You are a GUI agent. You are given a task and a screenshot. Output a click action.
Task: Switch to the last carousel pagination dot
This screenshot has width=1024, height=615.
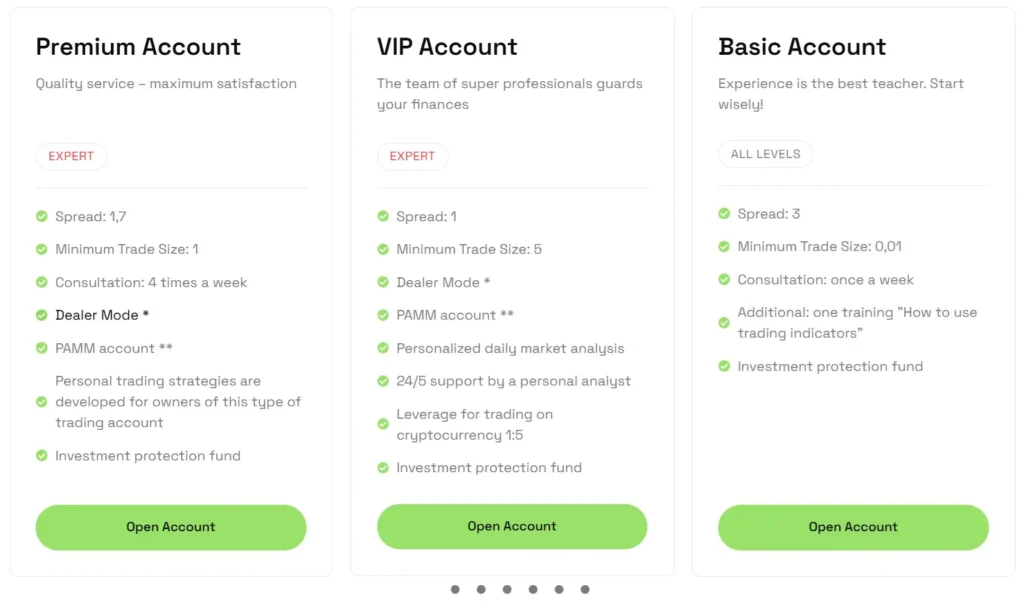point(585,590)
